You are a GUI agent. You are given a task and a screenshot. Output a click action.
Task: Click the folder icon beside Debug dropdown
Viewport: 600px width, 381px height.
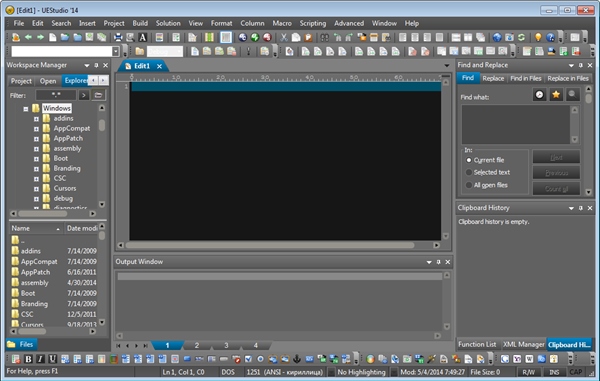[140, 51]
